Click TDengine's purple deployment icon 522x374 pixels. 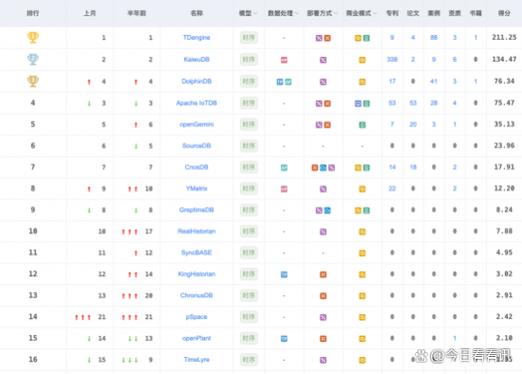[319, 38]
